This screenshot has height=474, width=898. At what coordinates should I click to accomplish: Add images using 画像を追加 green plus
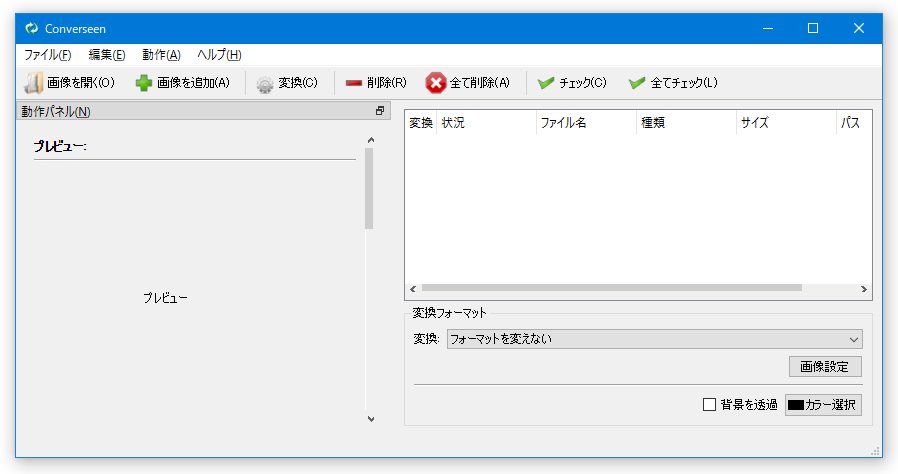point(183,83)
